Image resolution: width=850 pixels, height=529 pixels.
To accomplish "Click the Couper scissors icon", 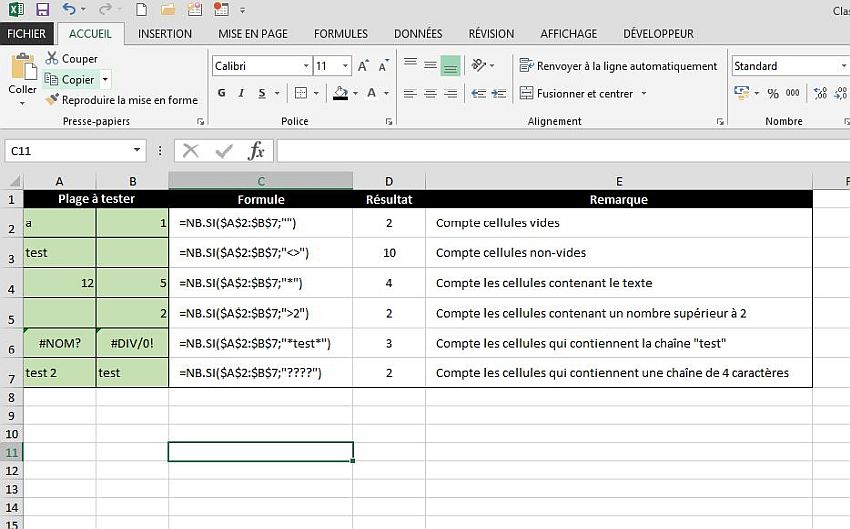I will tap(52, 59).
